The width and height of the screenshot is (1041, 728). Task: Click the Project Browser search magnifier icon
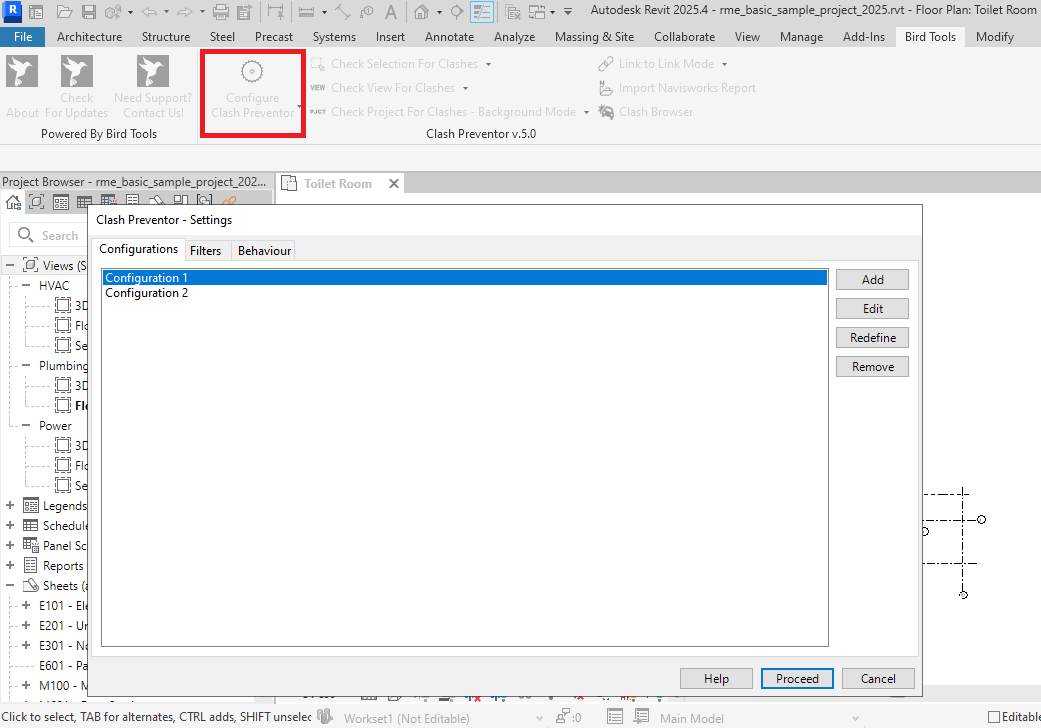25,235
